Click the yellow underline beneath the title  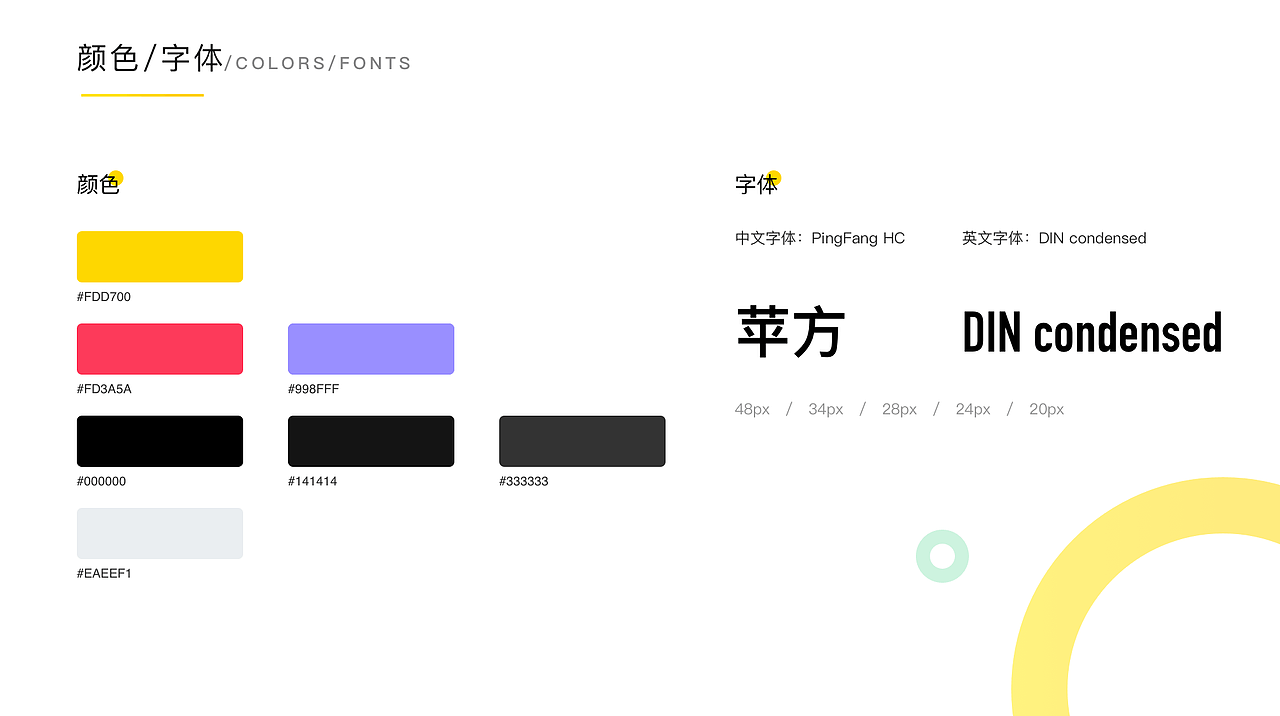(142, 96)
